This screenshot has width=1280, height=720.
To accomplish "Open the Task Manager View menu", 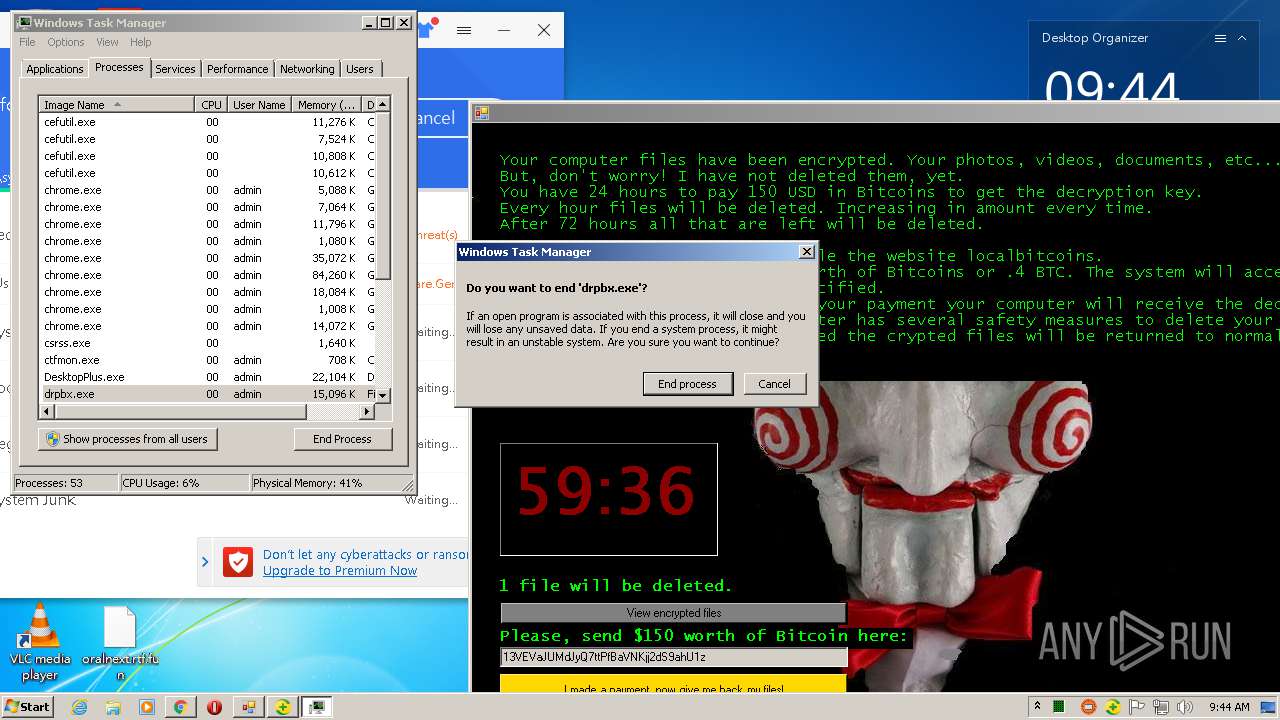I will click(107, 42).
